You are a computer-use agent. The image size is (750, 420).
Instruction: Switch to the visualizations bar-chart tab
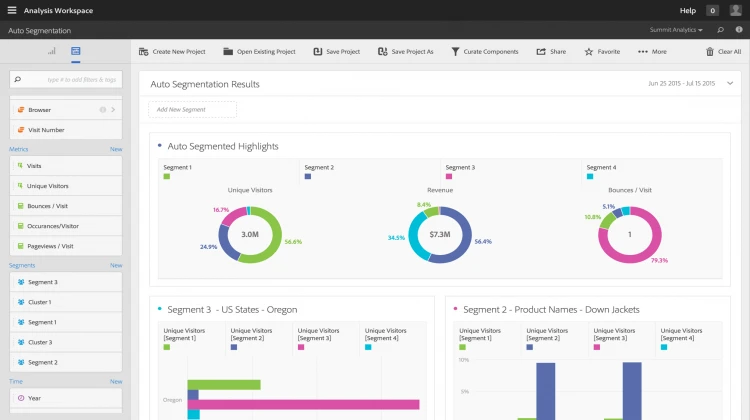pos(51,51)
